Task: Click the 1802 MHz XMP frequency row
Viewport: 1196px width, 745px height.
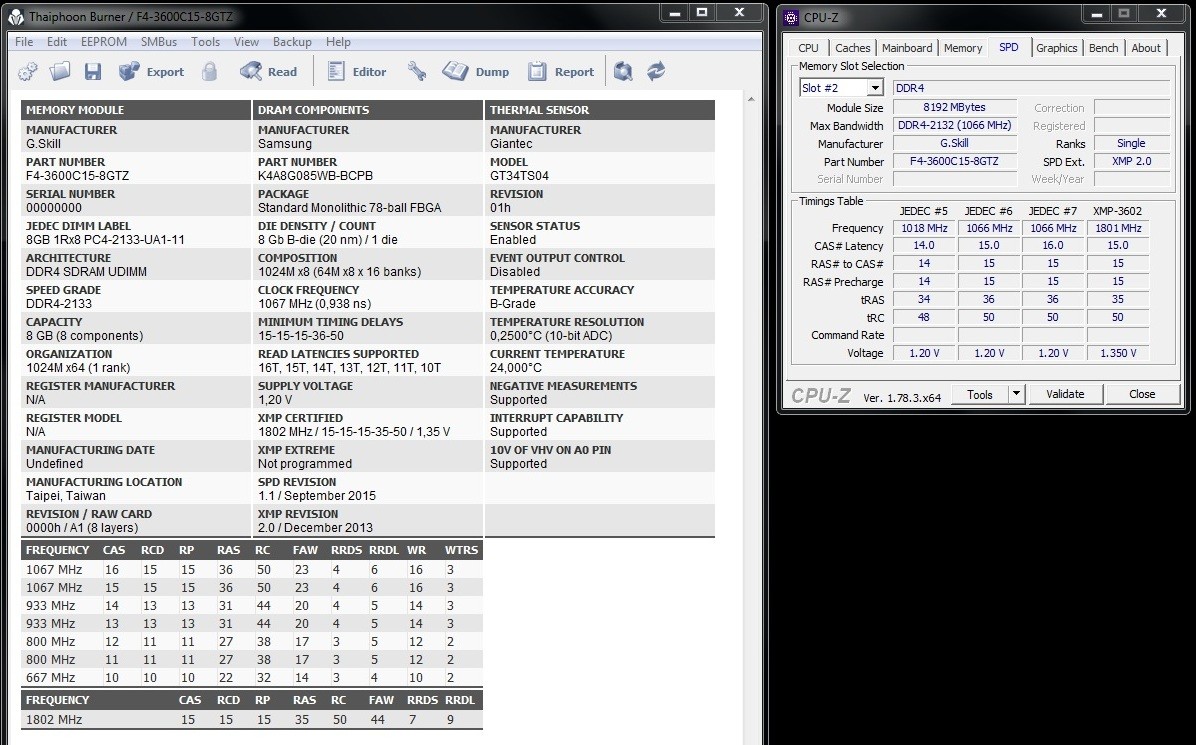Action: click(x=252, y=719)
